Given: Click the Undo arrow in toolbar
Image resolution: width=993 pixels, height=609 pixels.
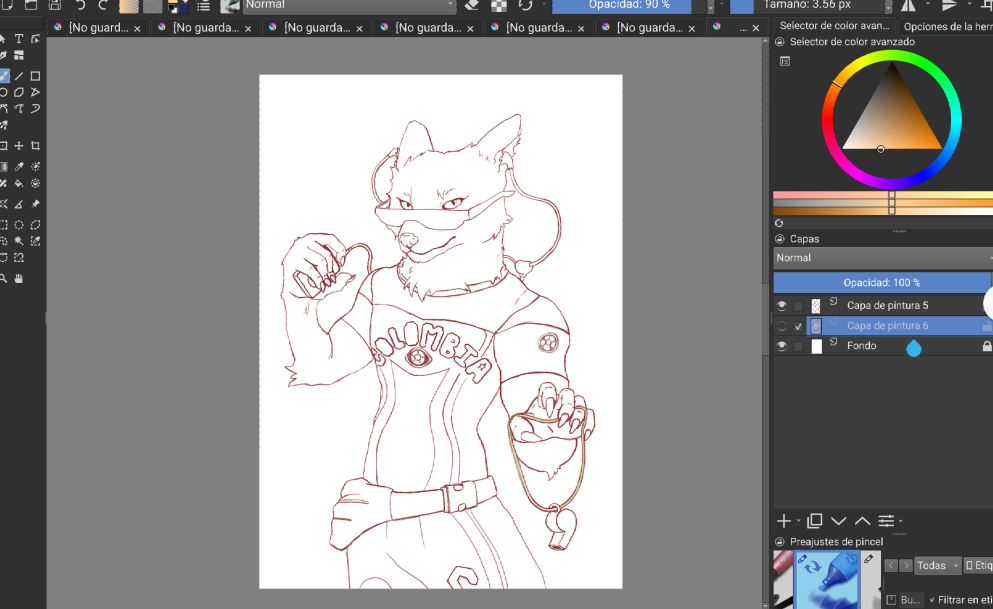Looking at the screenshot, I should click(x=80, y=5).
